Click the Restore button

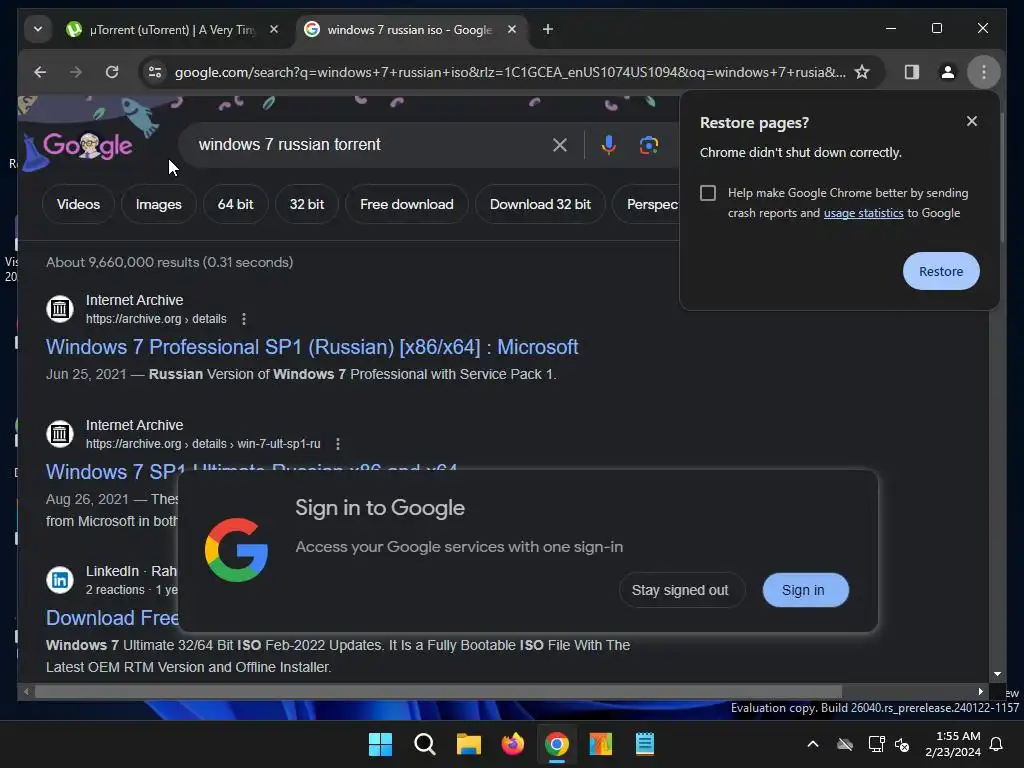(941, 271)
